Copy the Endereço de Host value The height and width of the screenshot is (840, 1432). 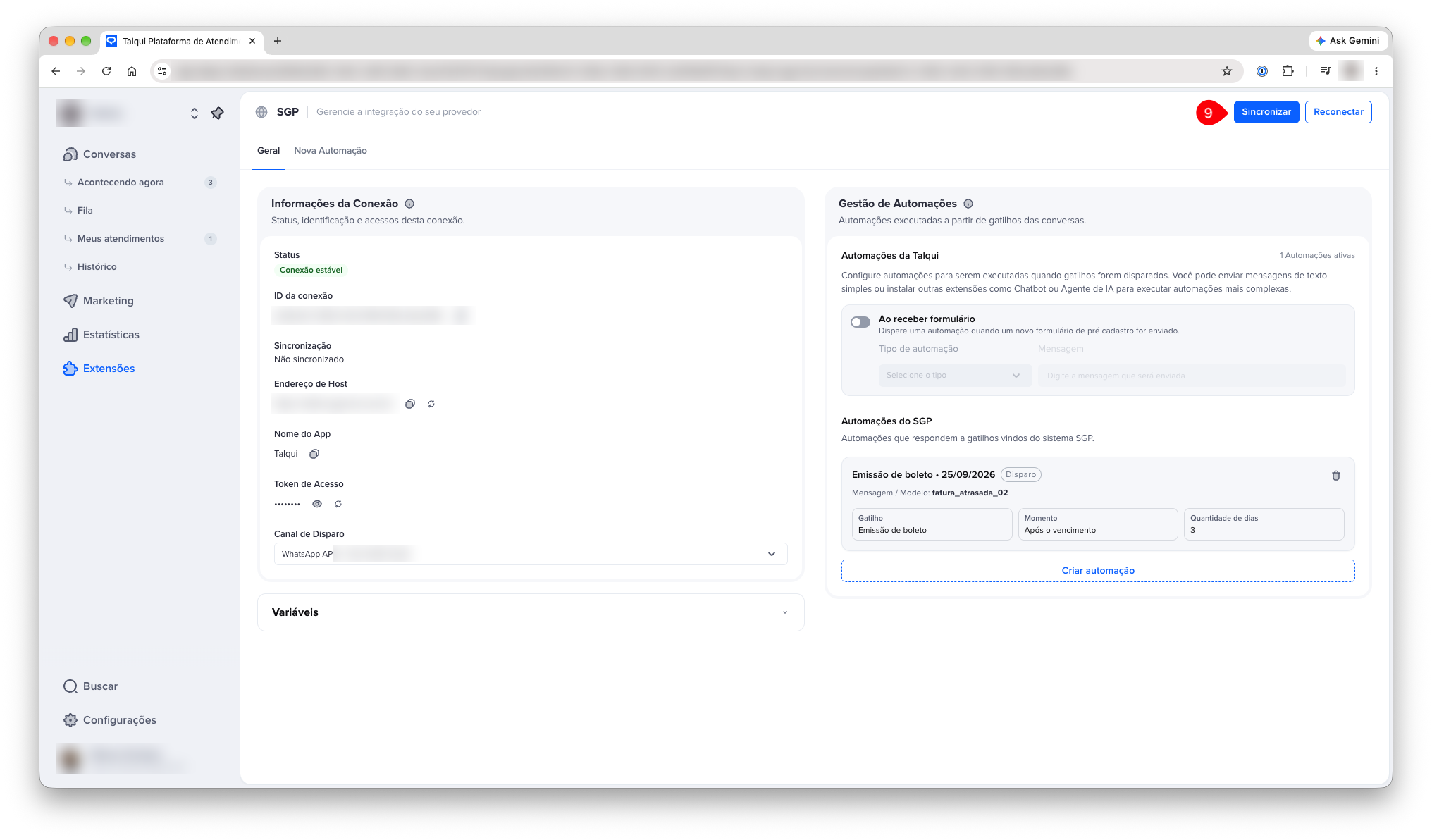(410, 404)
